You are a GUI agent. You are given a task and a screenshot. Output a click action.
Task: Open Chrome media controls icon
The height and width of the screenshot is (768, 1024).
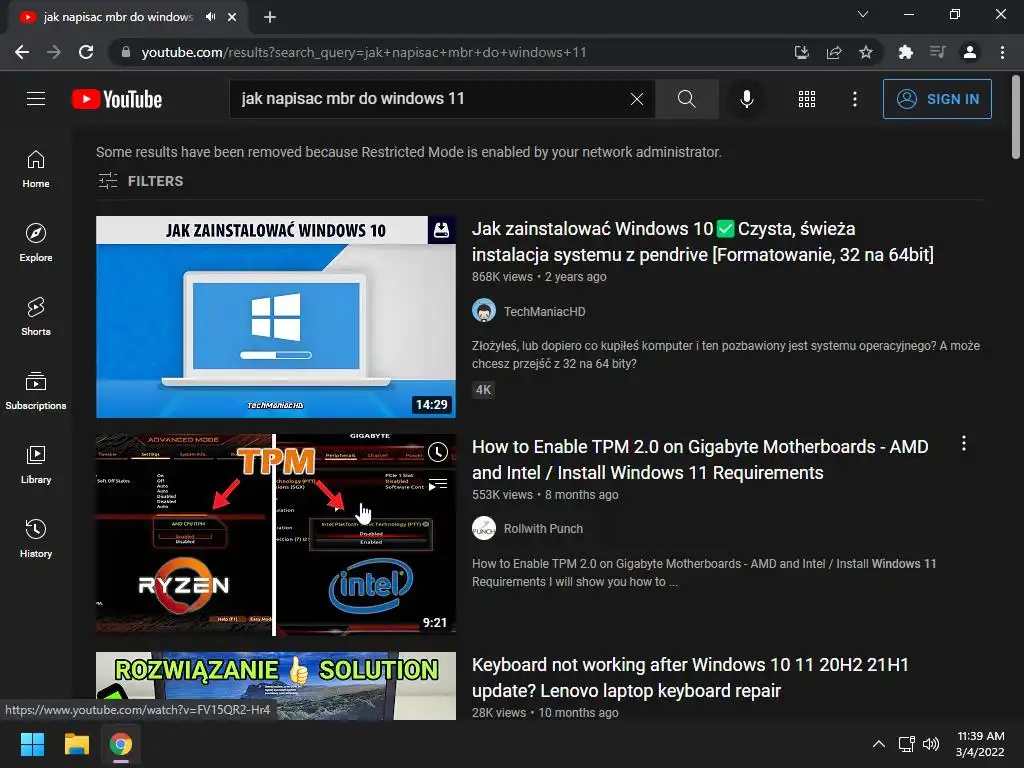[937, 52]
